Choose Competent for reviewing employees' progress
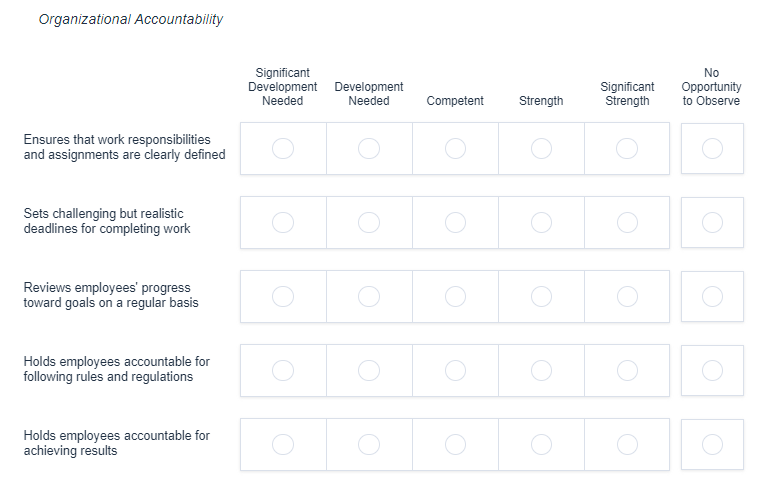This screenshot has width=767, height=491. (455, 296)
